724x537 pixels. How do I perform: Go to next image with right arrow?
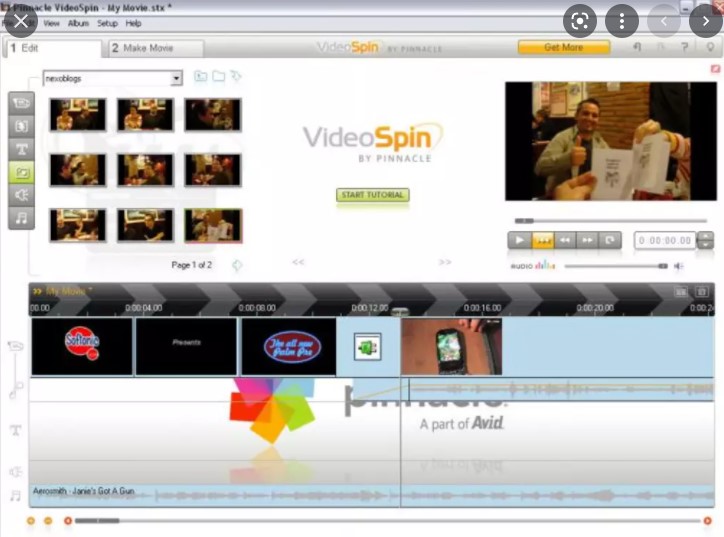pyautogui.click(x=706, y=21)
